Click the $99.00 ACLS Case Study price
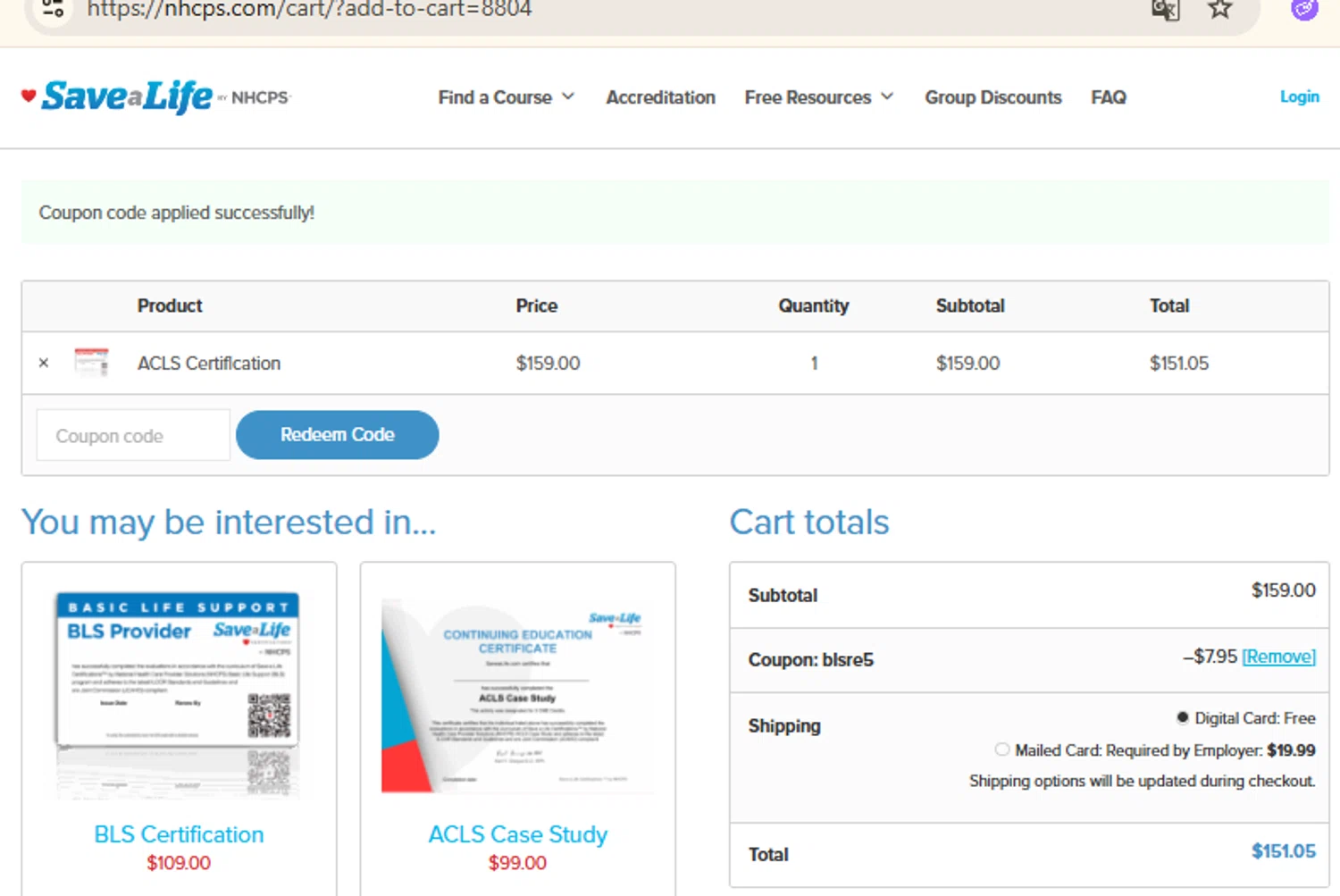Viewport: 1340px width, 896px height. point(517,863)
